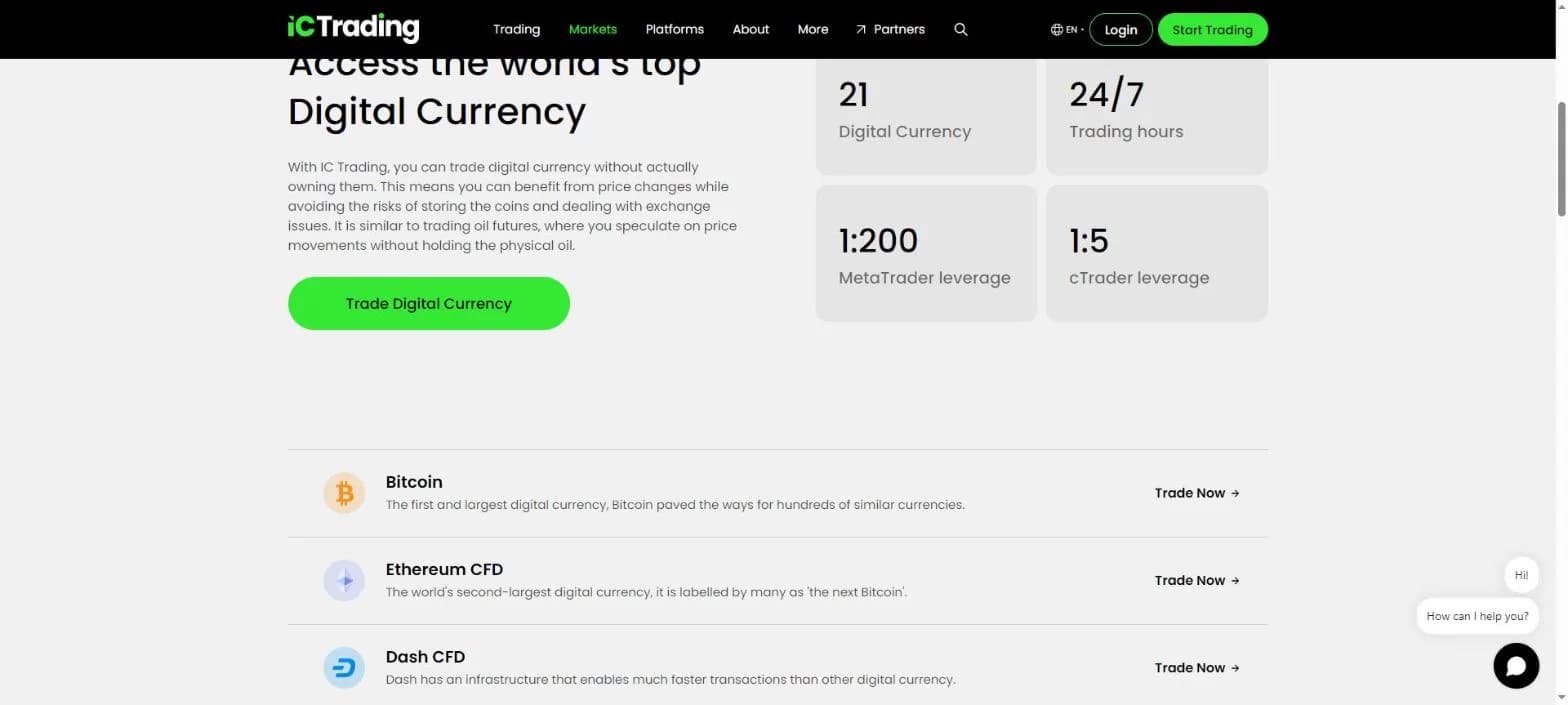Click the 'How can I help you?' message
This screenshot has width=1568, height=705.
pyautogui.click(x=1477, y=616)
